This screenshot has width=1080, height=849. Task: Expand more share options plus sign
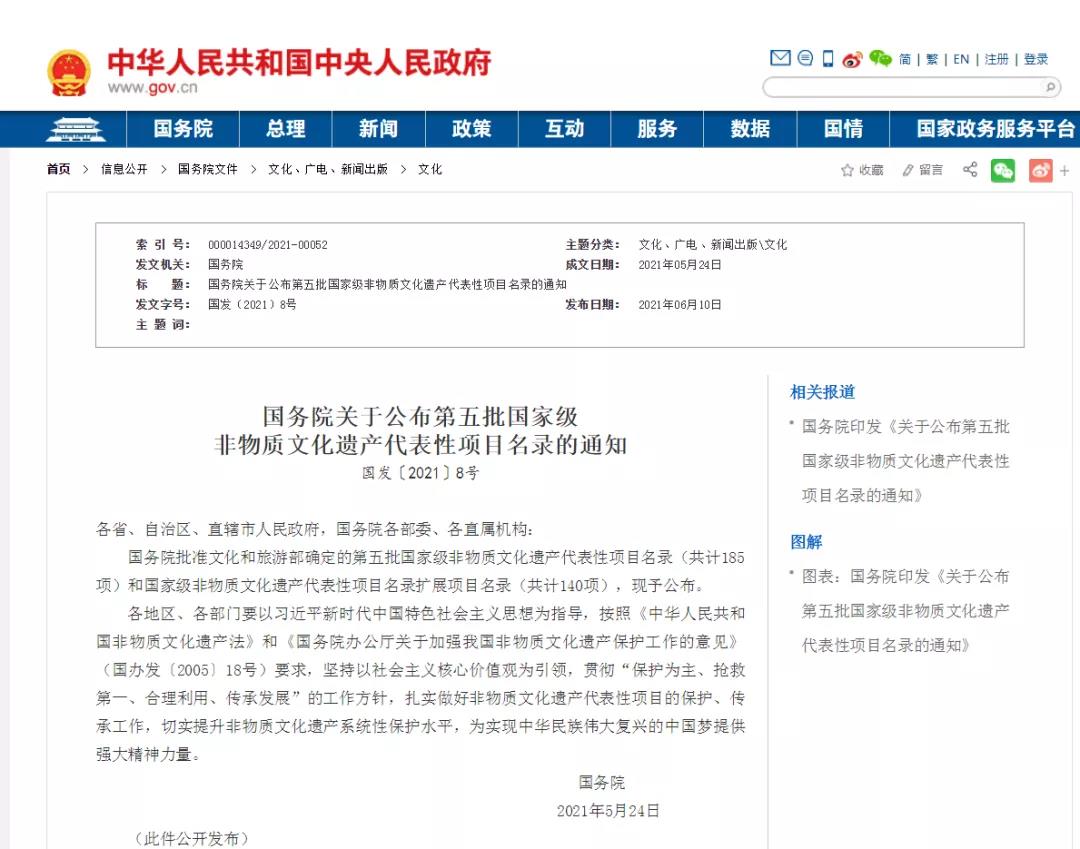1064,171
